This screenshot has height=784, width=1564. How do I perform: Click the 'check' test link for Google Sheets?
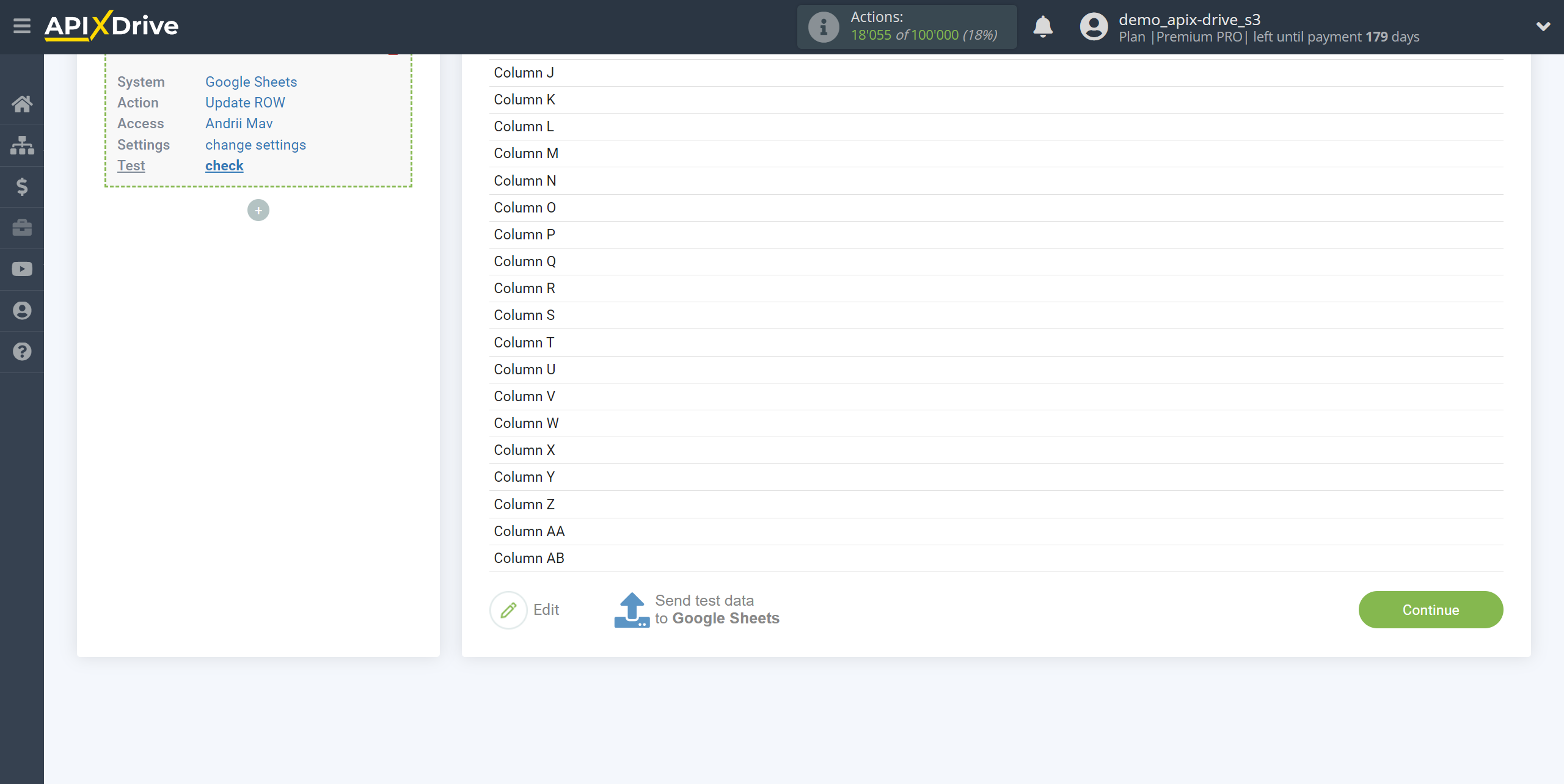coord(223,165)
